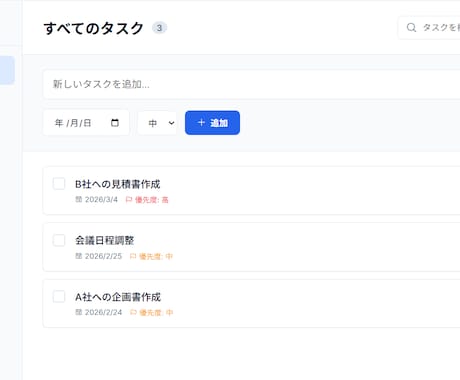Click the すべてのタスク heading
Image resolution: width=460 pixels, height=380 pixels.
coord(94,28)
